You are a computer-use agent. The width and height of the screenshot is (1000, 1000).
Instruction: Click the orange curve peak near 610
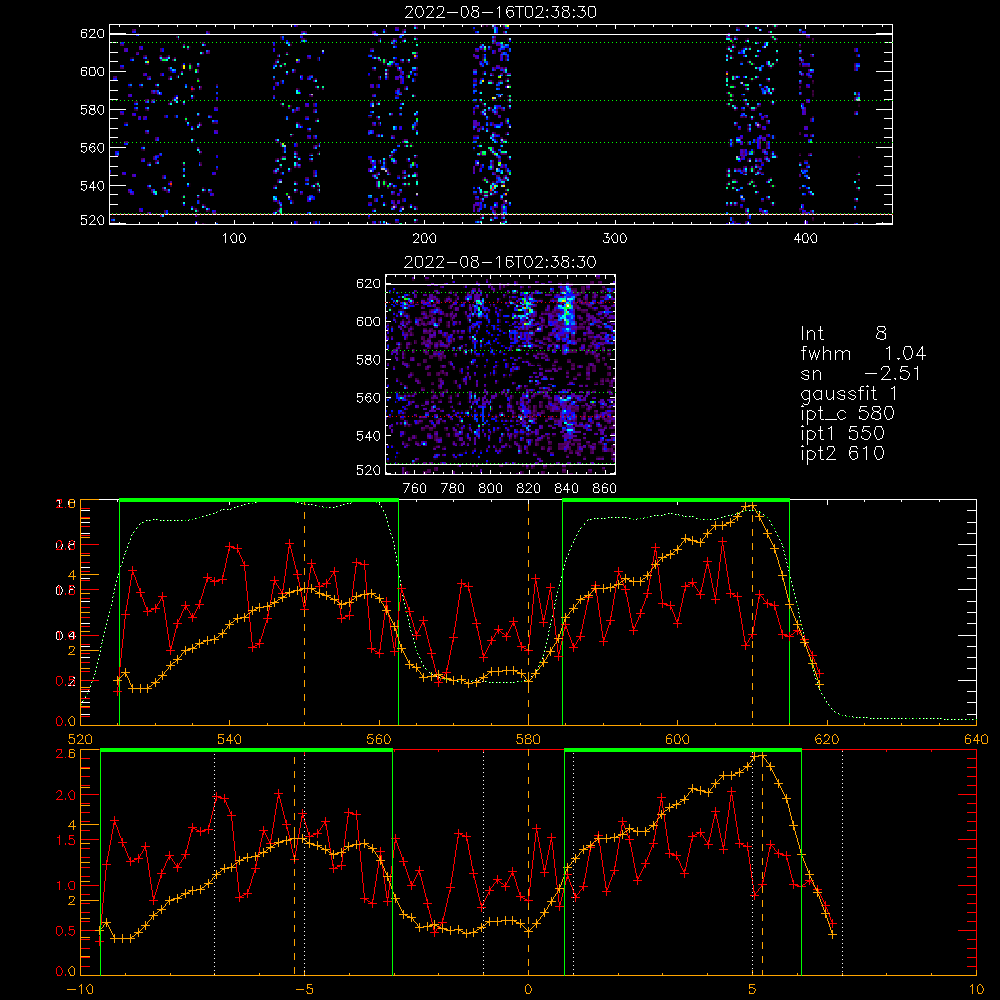point(751,506)
